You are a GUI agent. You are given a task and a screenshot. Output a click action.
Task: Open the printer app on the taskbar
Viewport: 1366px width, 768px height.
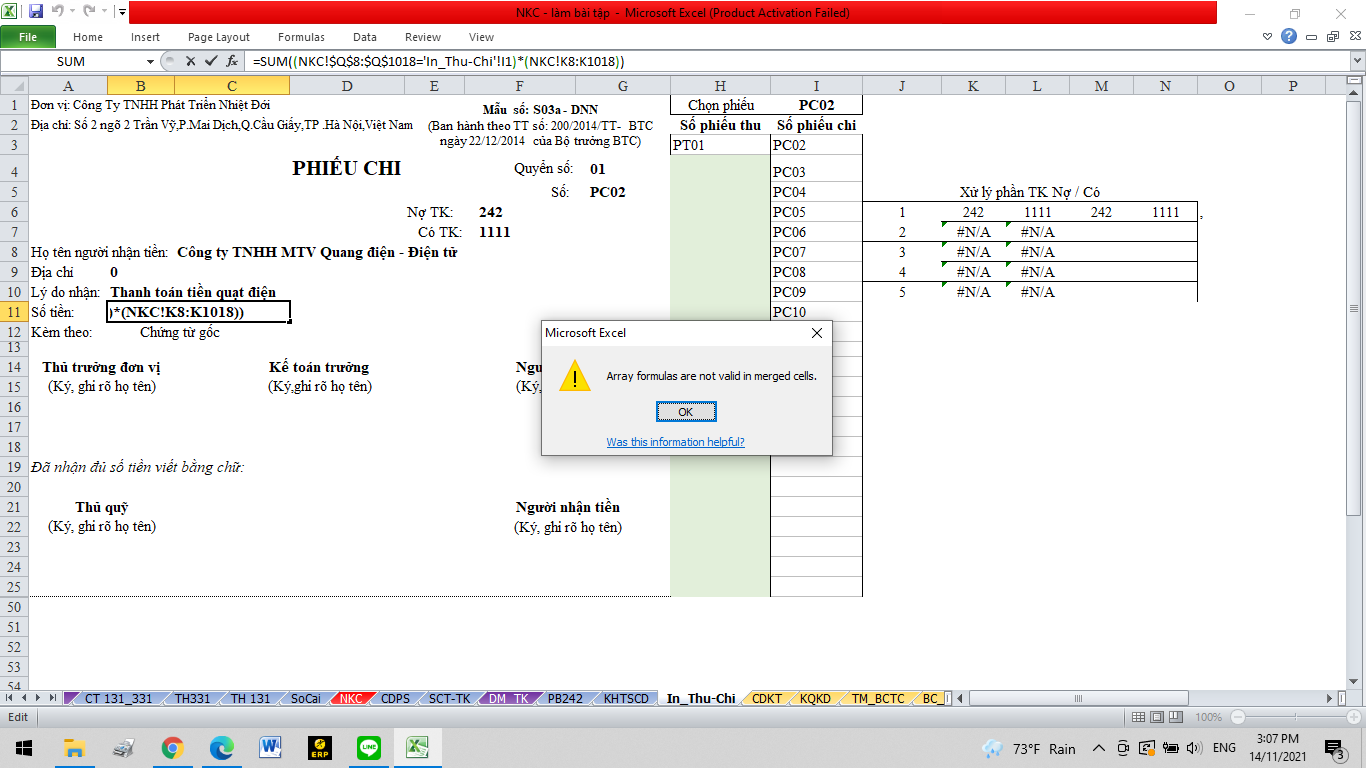123,748
